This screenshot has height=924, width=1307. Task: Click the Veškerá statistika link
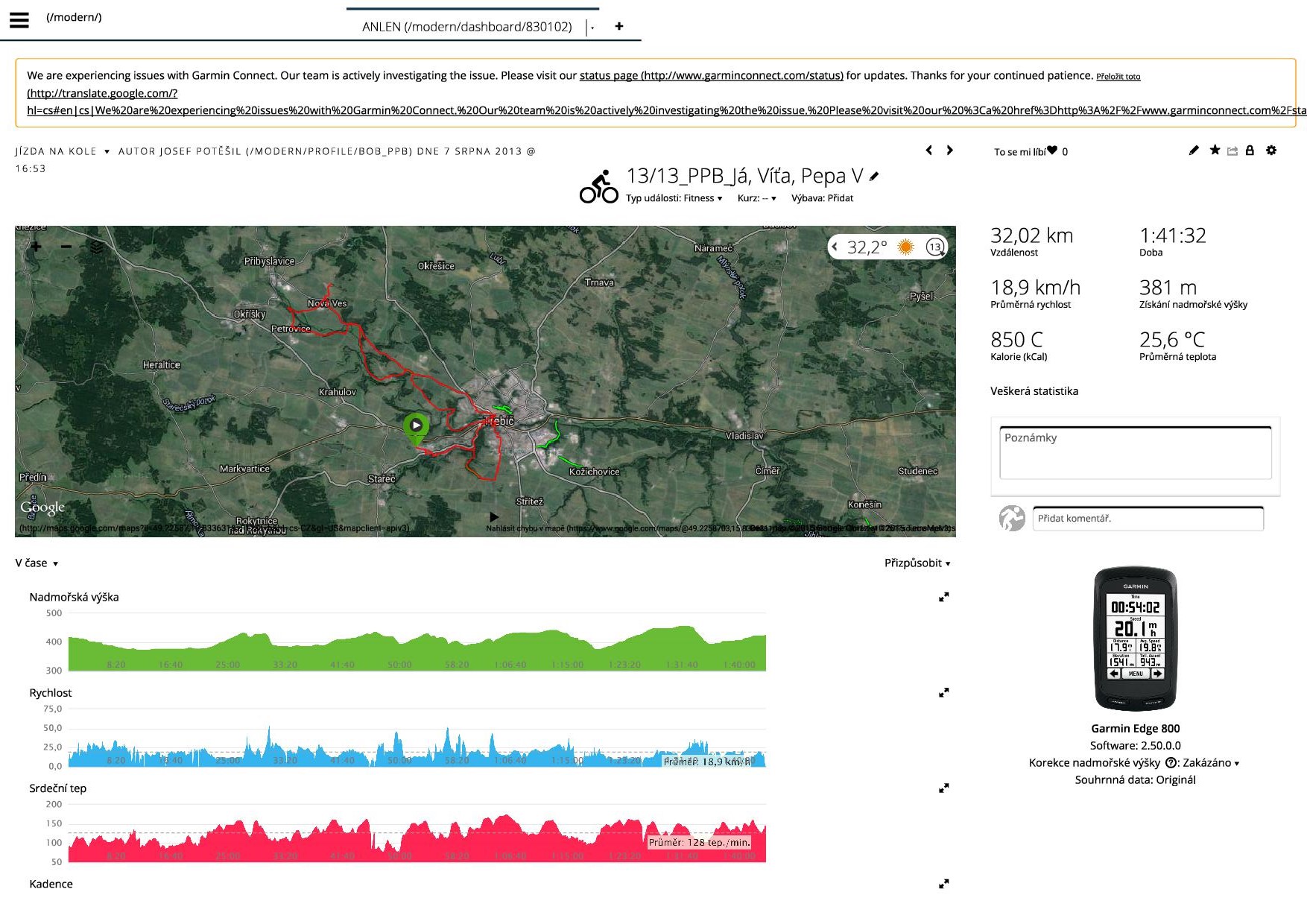(1034, 391)
